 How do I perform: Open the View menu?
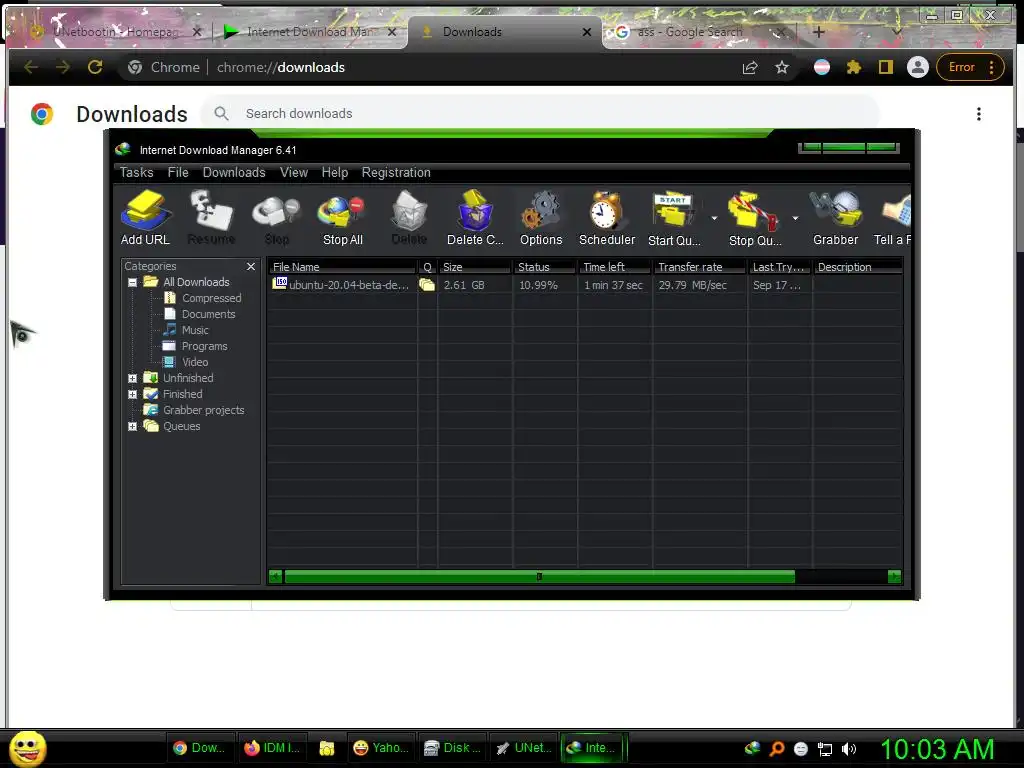[294, 172]
